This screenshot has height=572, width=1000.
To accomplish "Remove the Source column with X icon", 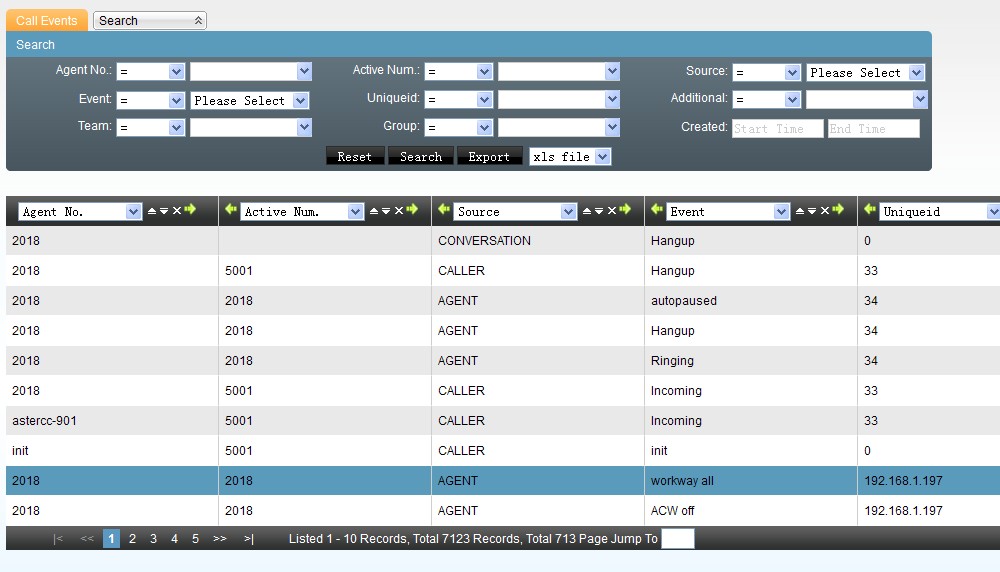I will tap(611, 211).
